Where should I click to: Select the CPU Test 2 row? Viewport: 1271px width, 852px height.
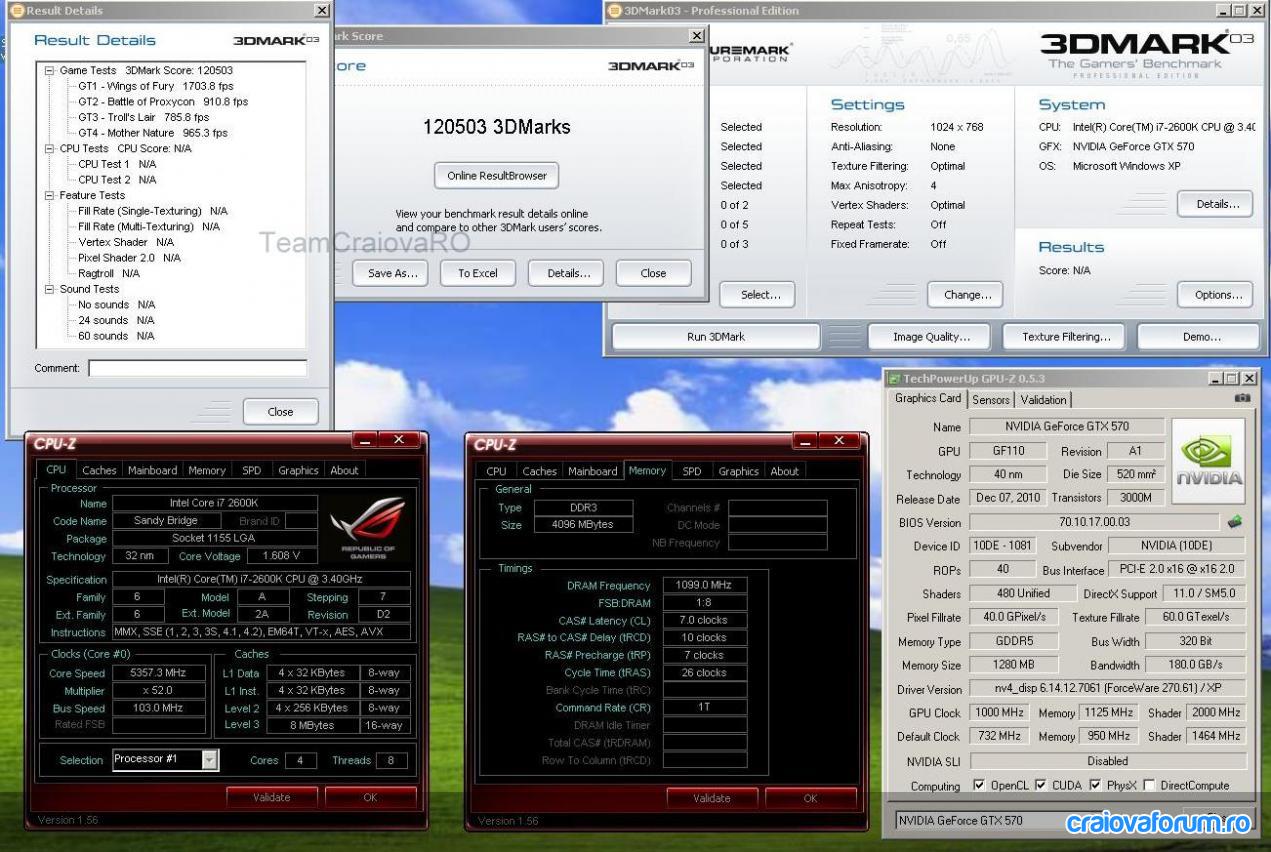point(117,180)
